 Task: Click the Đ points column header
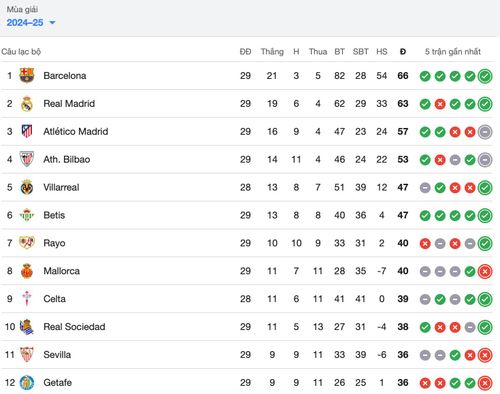pos(403,52)
